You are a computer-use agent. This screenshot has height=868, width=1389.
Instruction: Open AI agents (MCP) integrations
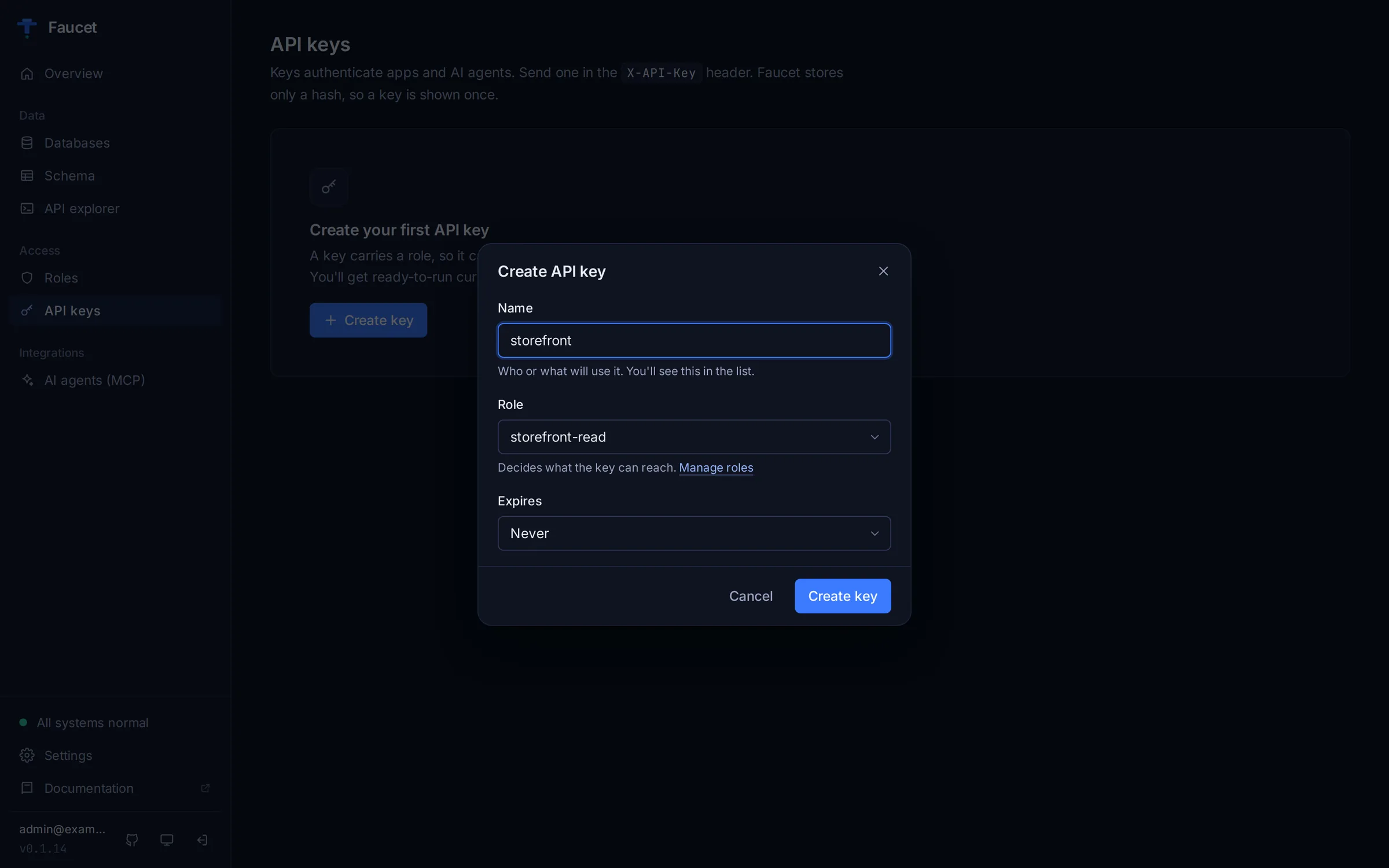point(115,380)
